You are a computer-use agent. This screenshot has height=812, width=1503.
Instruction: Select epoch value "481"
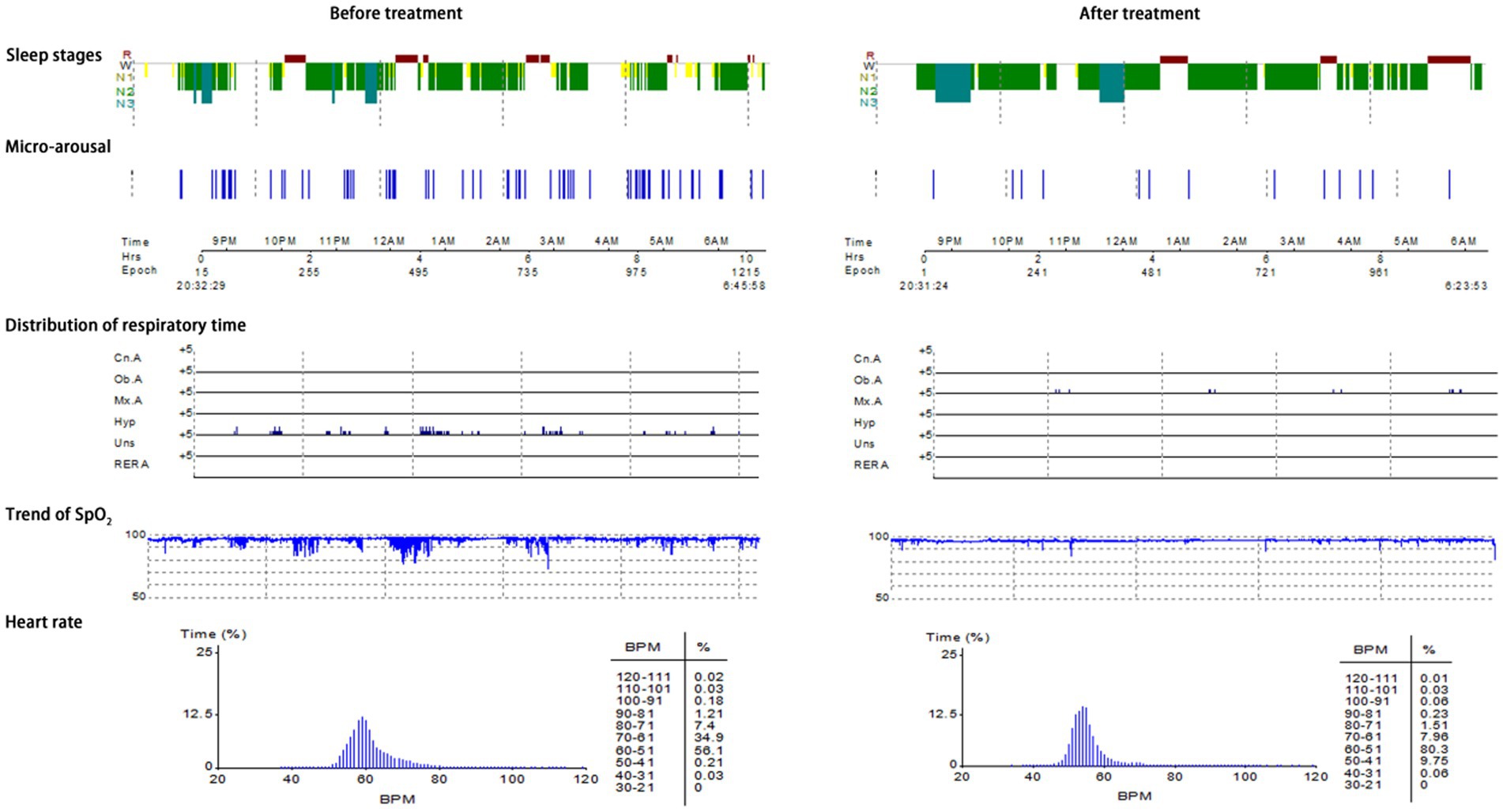tap(1151, 272)
